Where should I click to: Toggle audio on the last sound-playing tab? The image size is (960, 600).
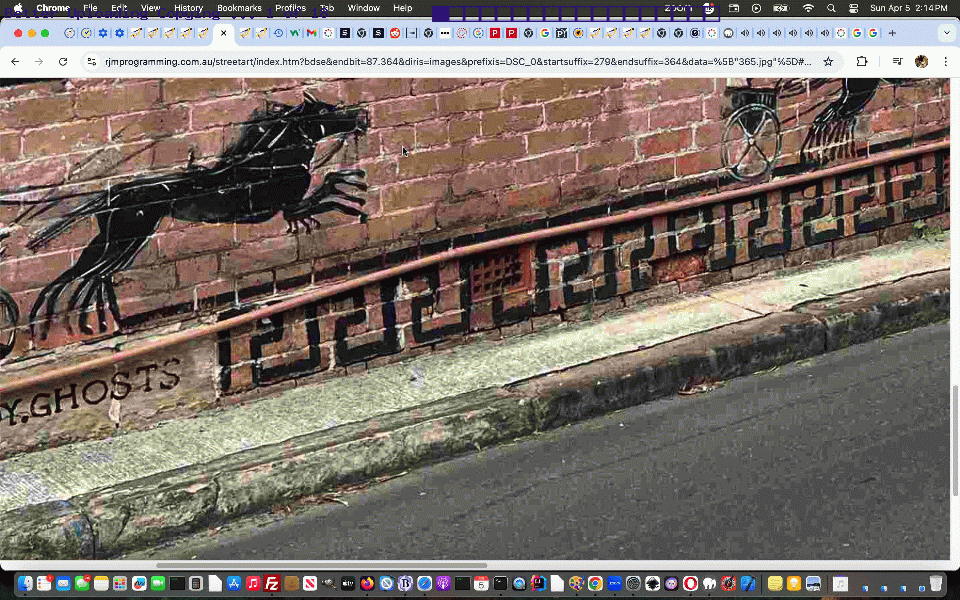click(825, 32)
